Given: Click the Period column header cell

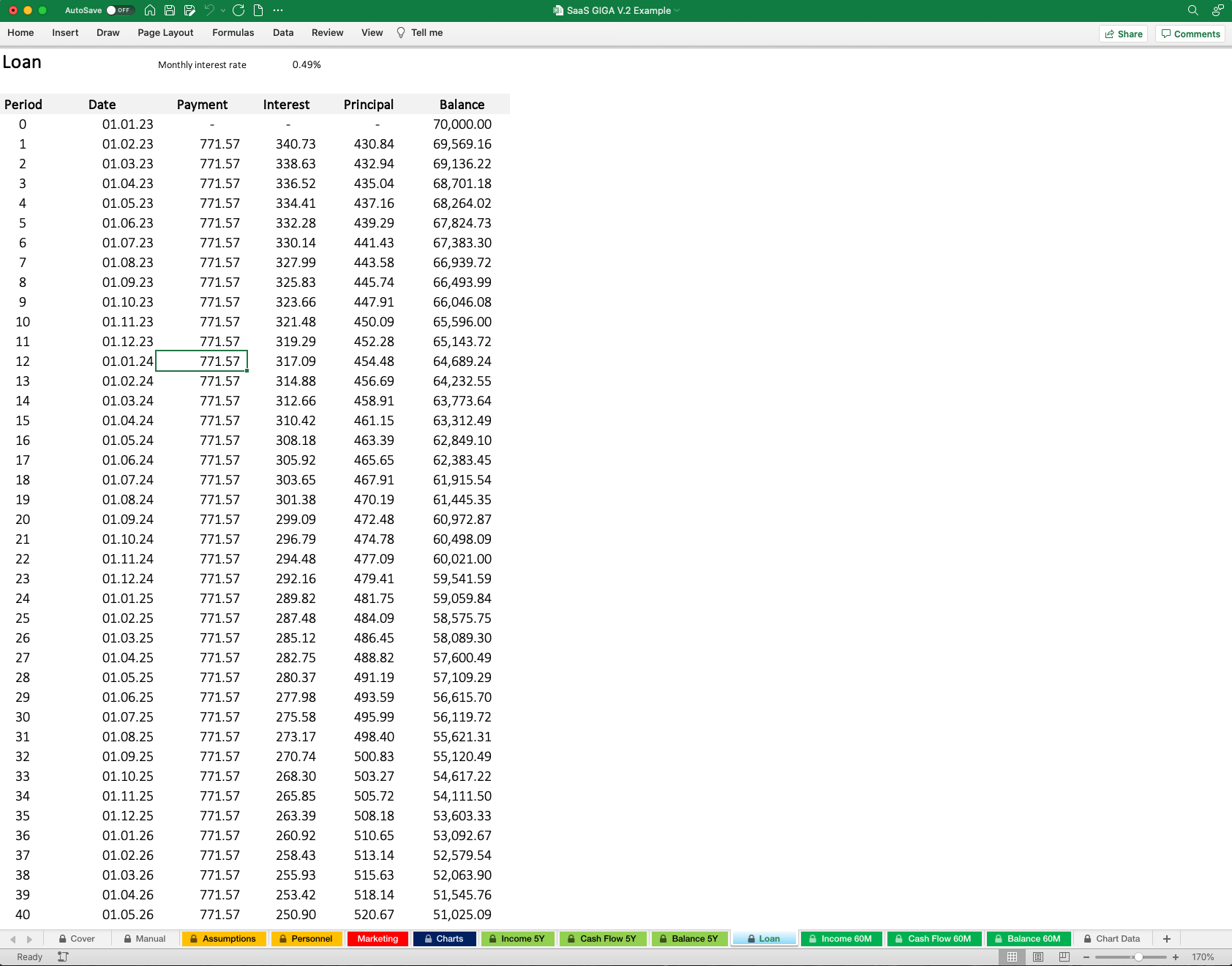Looking at the screenshot, I should click(23, 105).
